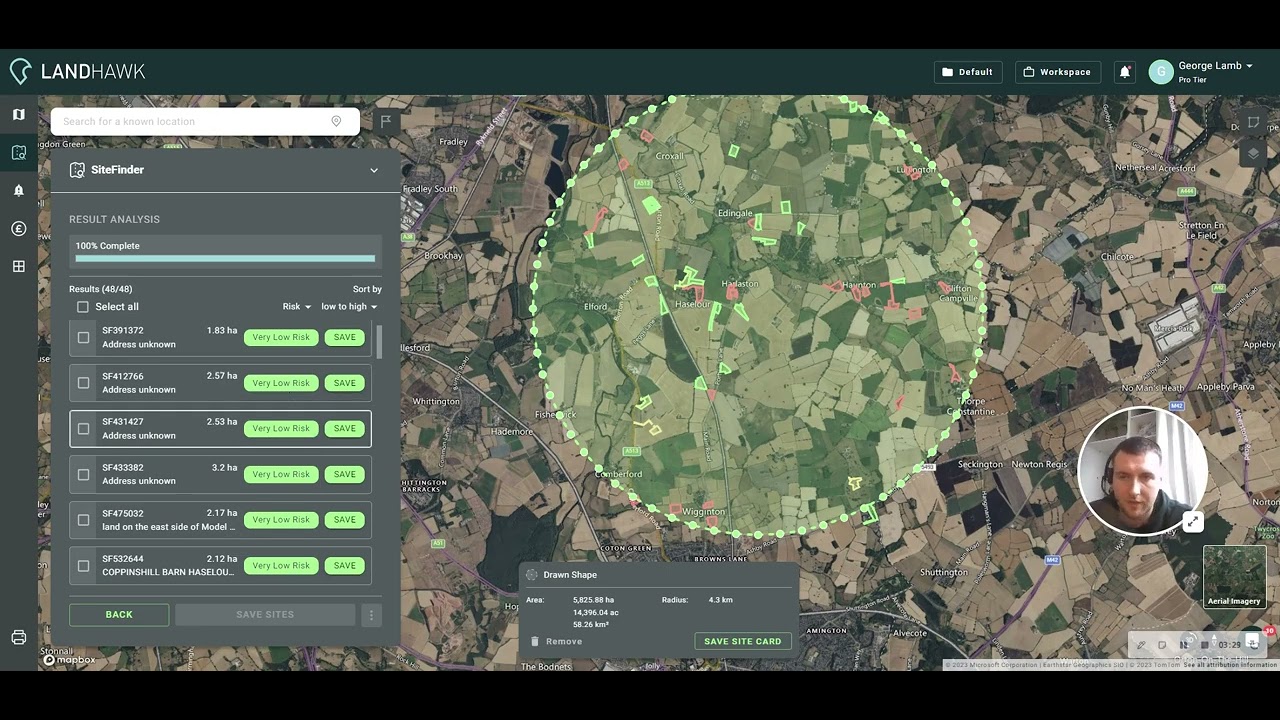Click the Drawn Shape card icon
Screen dimensions: 1280x720
532,575
